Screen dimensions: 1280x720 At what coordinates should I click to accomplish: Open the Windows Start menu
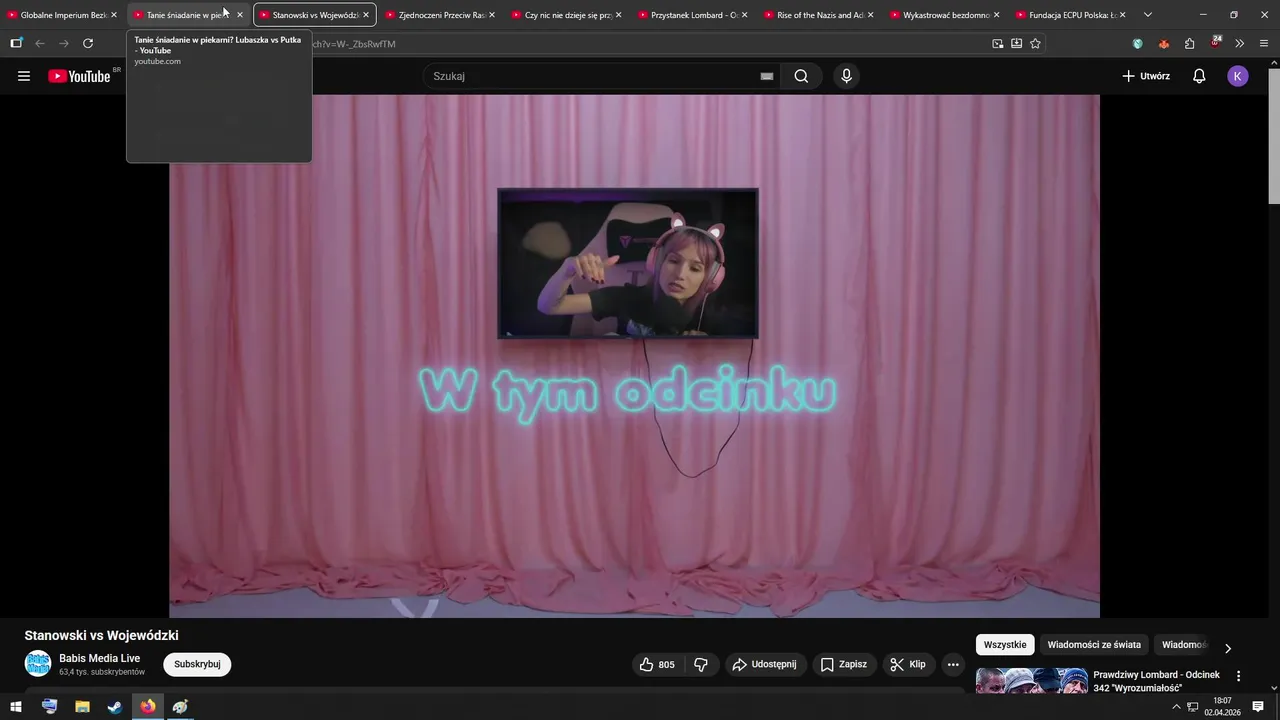coord(16,707)
